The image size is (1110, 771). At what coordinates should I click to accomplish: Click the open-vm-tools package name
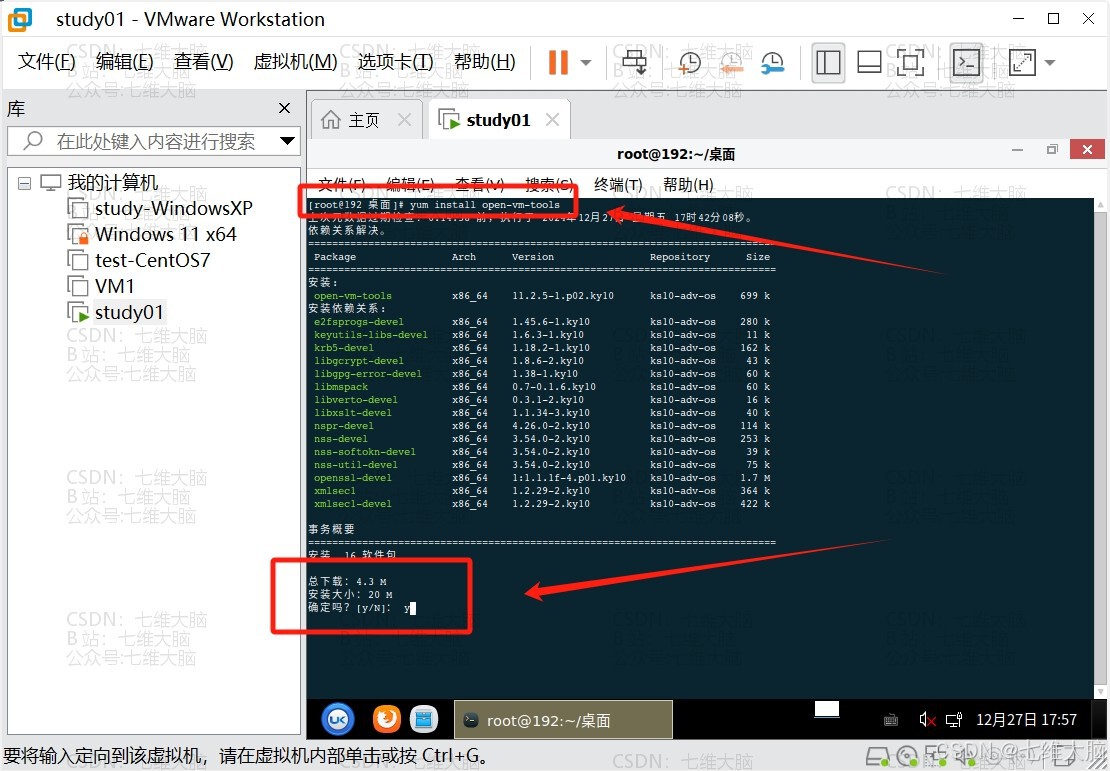tap(353, 296)
